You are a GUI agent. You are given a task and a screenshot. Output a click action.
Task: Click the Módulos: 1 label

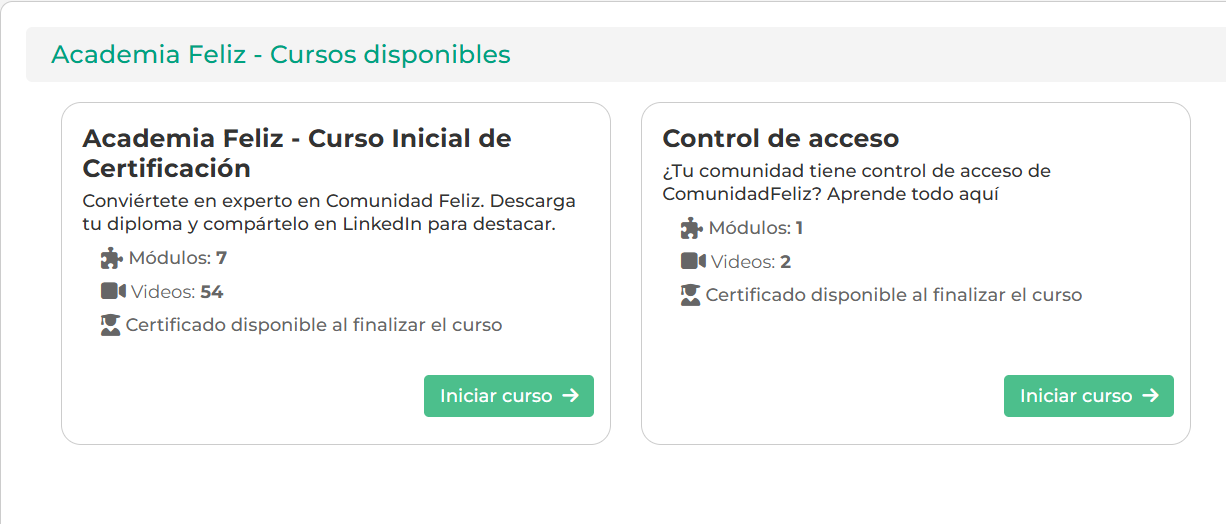tap(756, 228)
